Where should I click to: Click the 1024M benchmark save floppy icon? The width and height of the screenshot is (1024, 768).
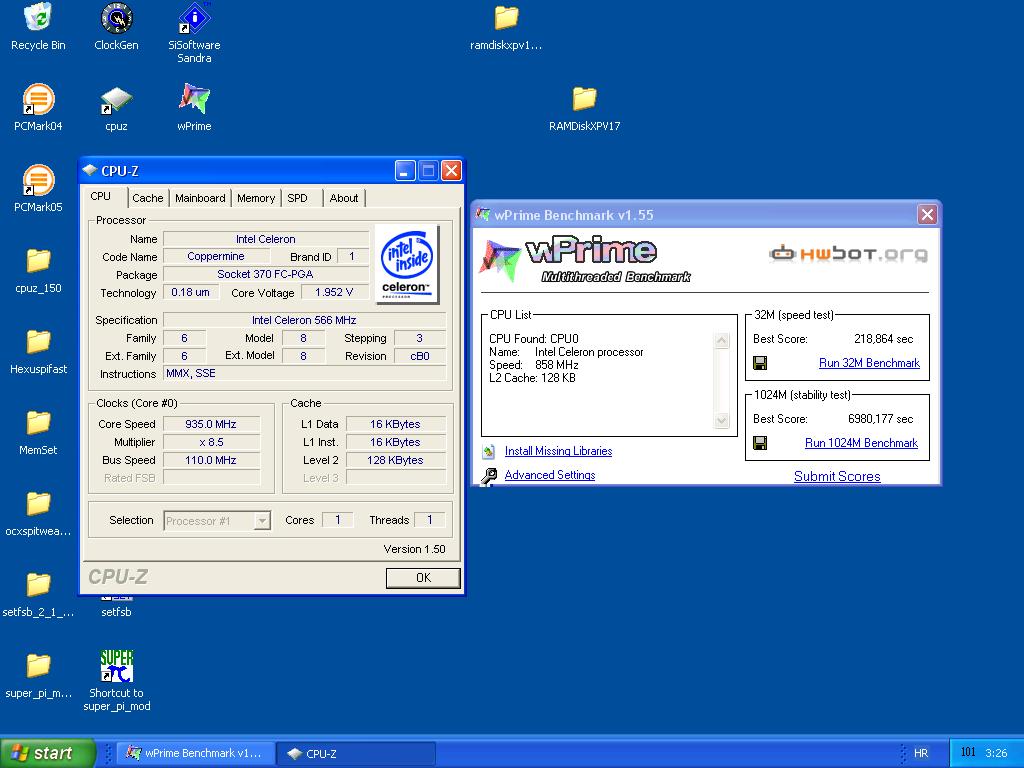click(x=760, y=443)
